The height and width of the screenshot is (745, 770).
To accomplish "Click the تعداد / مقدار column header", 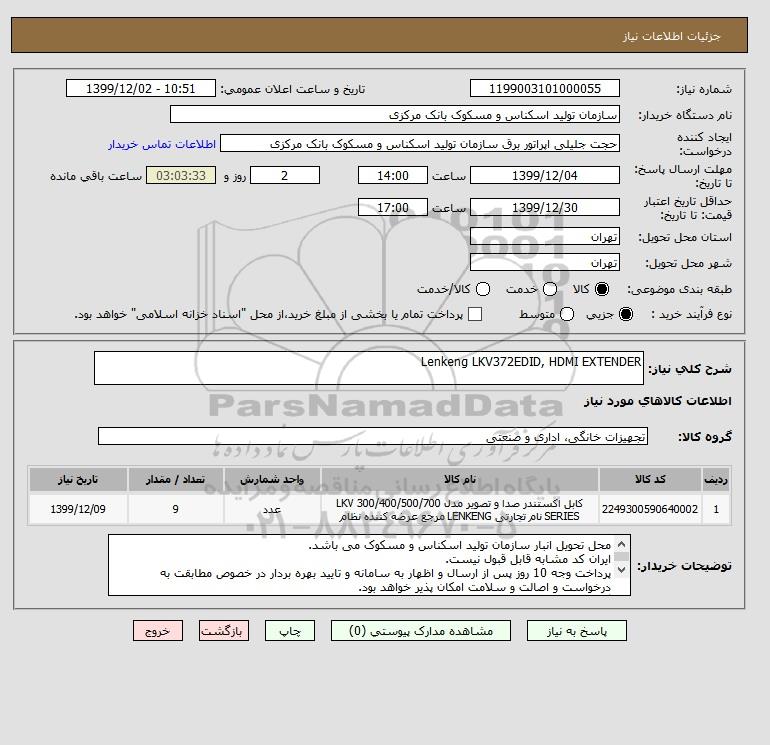I will click(x=175, y=479).
